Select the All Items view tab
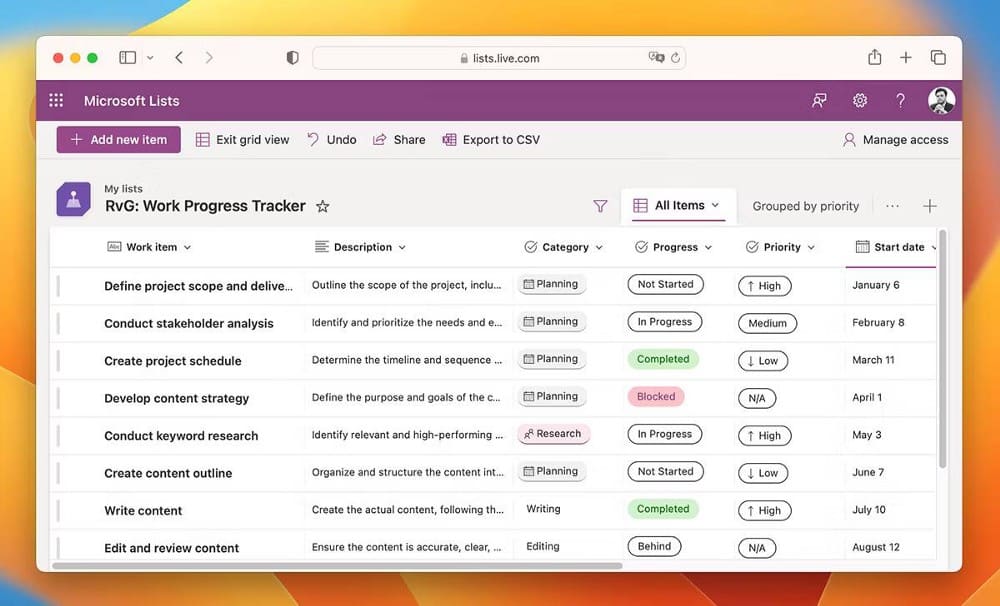 pos(679,205)
